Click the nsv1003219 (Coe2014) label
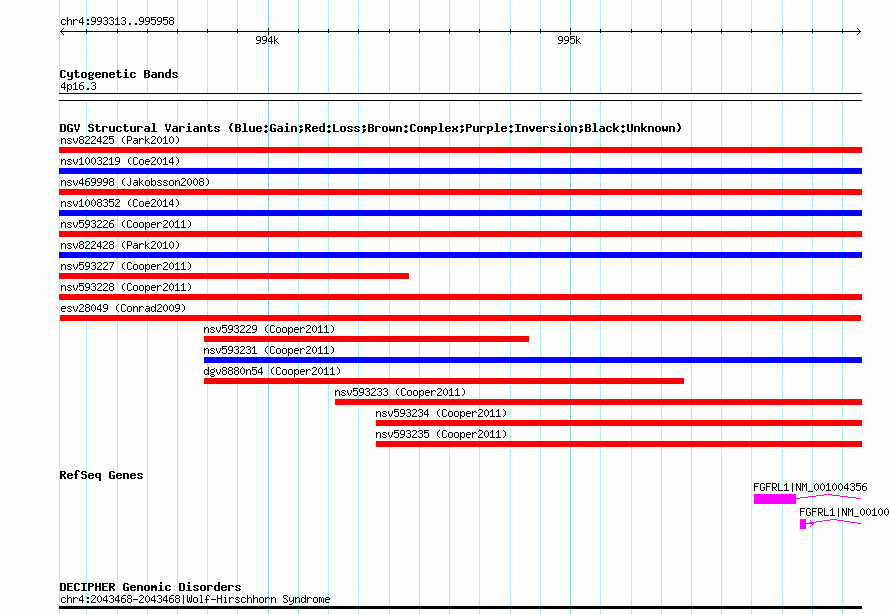The width and height of the screenshot is (890, 614). [x=120, y=161]
